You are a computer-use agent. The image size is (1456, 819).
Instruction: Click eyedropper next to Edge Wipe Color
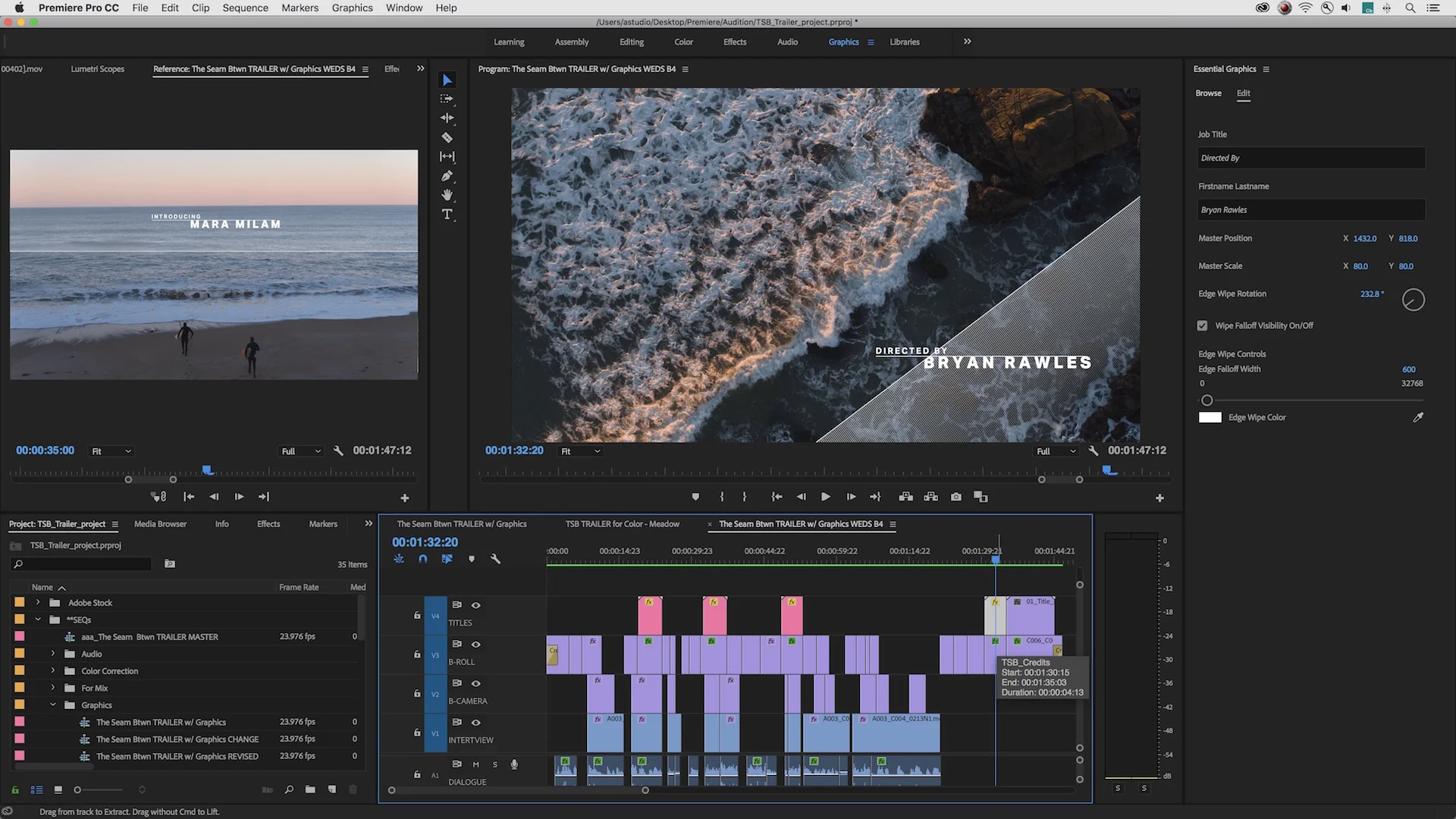point(1417,417)
